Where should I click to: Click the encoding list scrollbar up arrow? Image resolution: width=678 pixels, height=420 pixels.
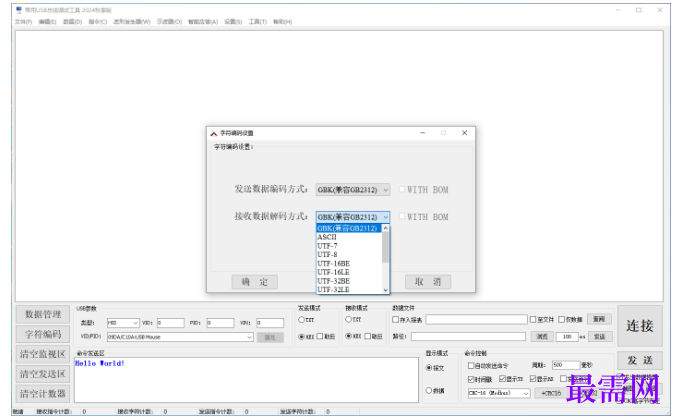coord(385,228)
